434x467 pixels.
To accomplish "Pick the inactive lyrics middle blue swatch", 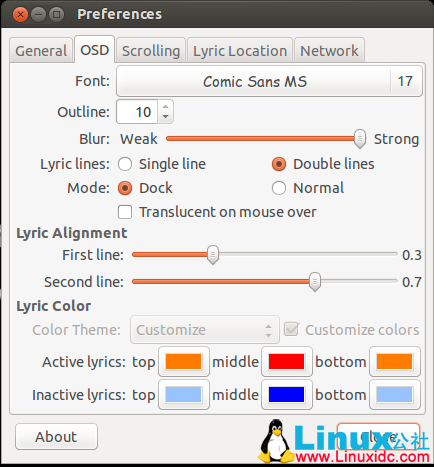I will coord(287,395).
